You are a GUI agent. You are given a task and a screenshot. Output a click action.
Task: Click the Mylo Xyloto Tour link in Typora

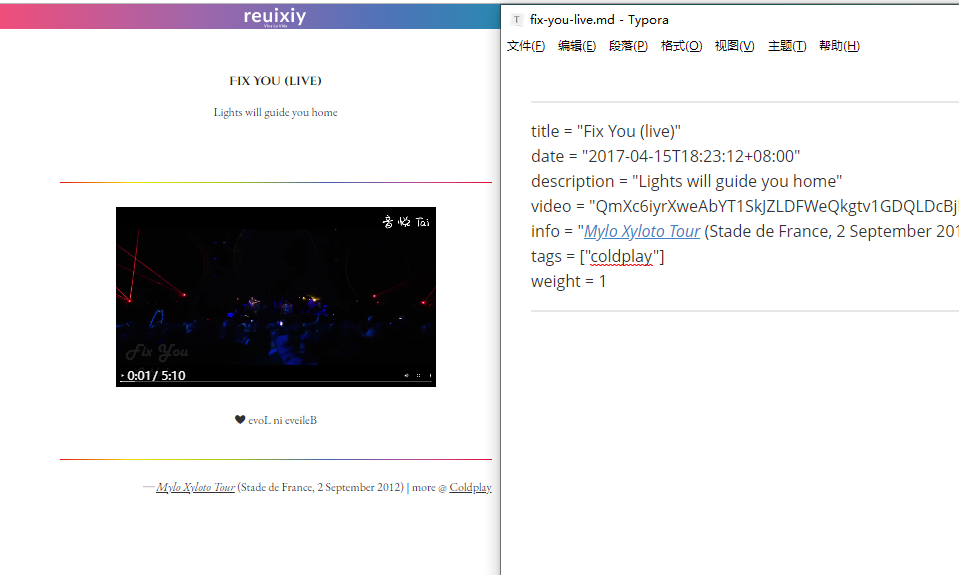(x=642, y=231)
